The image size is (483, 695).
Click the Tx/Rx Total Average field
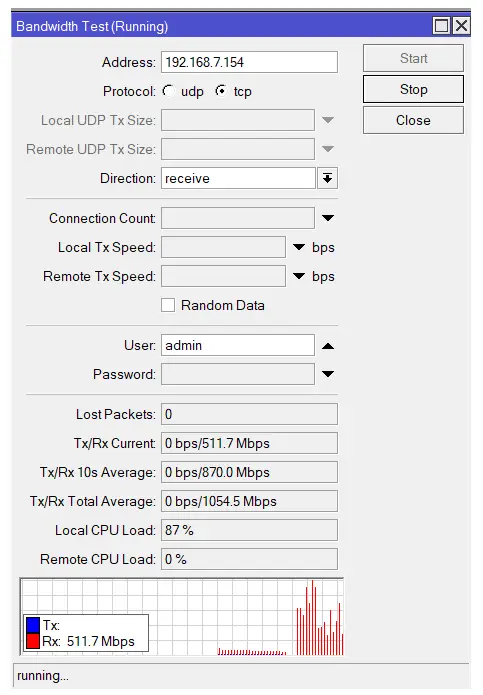coord(249,501)
